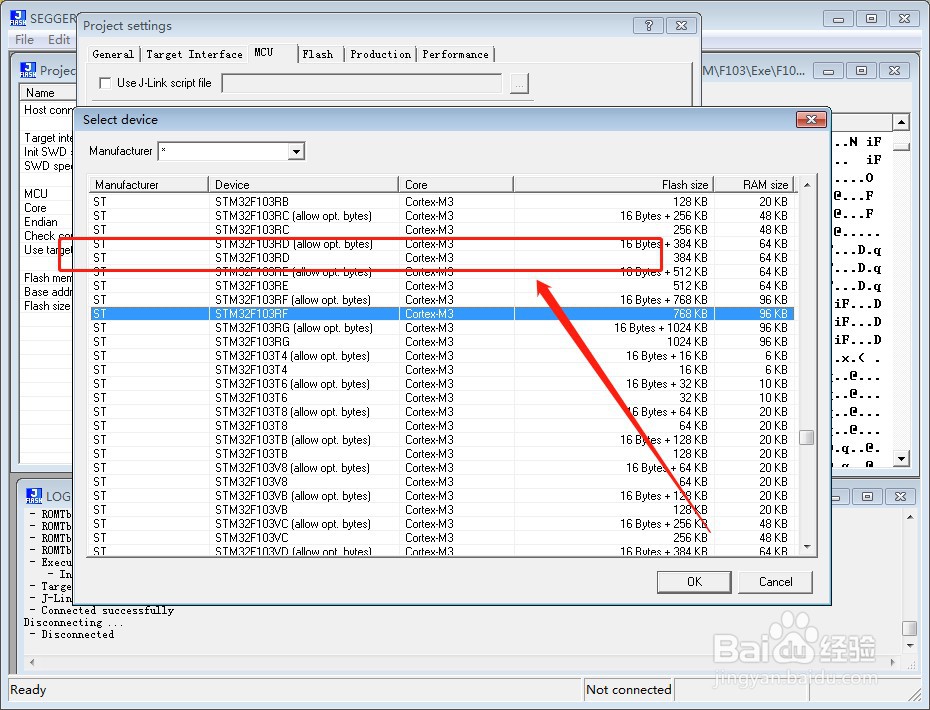Image resolution: width=930 pixels, height=710 pixels.
Task: Select STM32F103VB (allow opt. bytes) row
Action: click(x=442, y=496)
